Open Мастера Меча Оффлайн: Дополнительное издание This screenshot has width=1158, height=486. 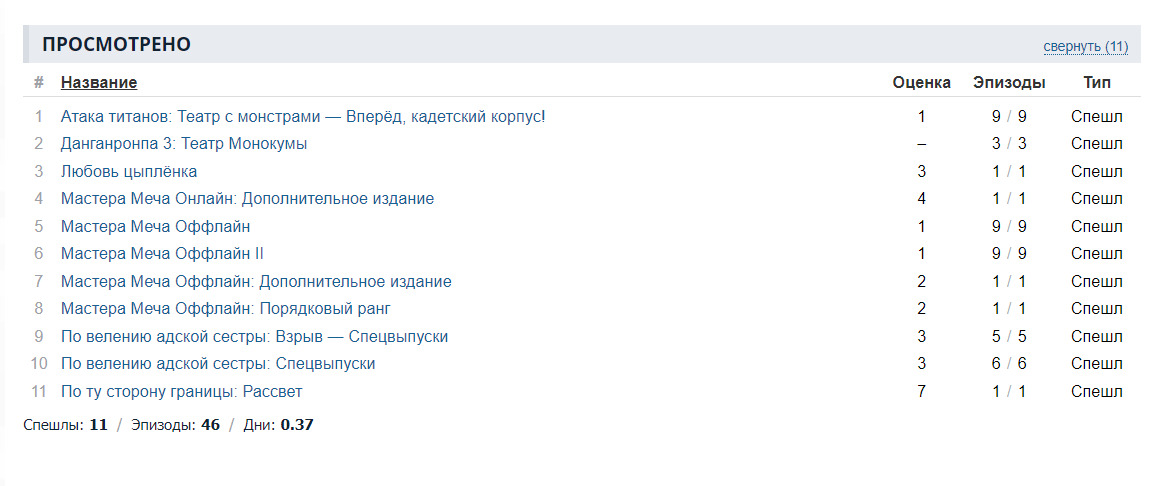pos(256,281)
